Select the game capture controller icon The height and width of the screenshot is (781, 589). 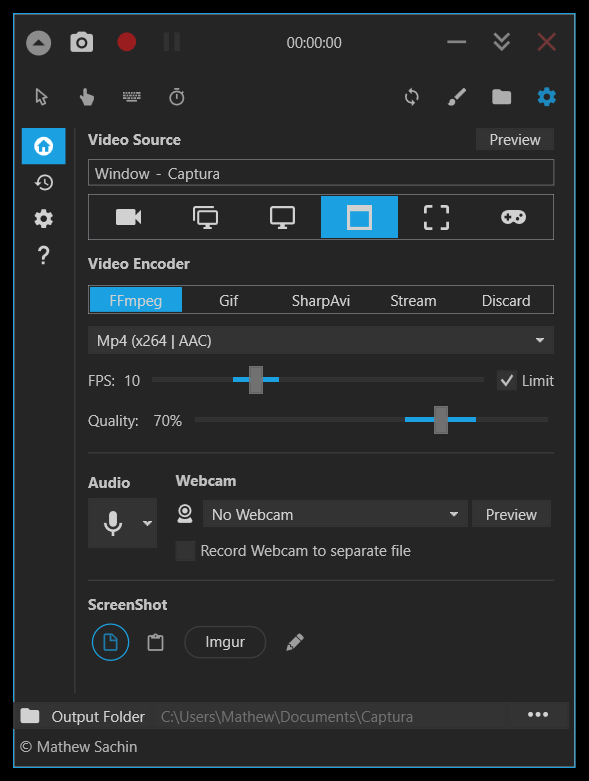tap(513, 217)
